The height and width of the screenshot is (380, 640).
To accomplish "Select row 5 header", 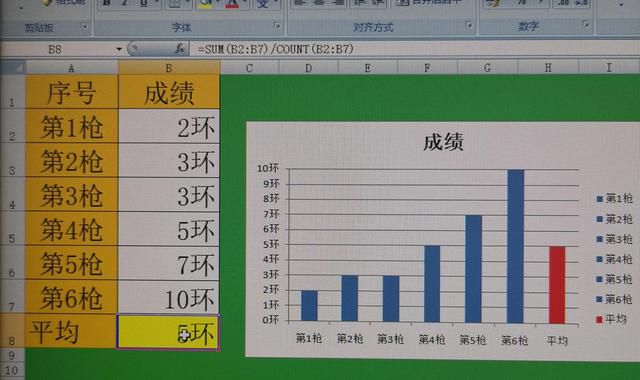I will pyautogui.click(x=12, y=229).
